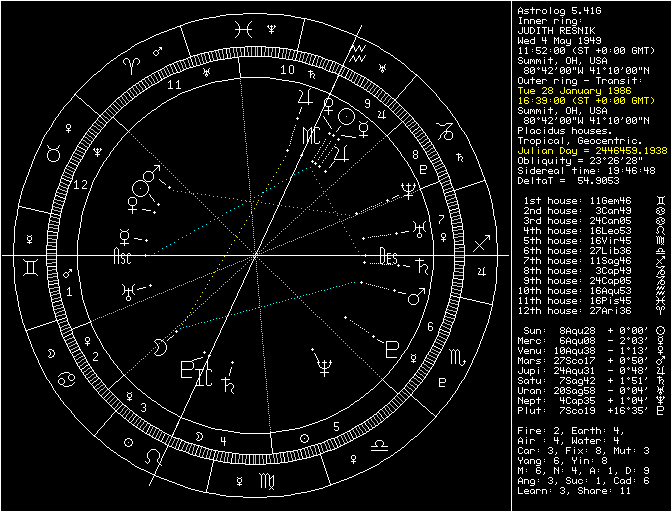672x512 pixels.
Task: Select the Aries sign on the outer wheel
Action: [127, 63]
